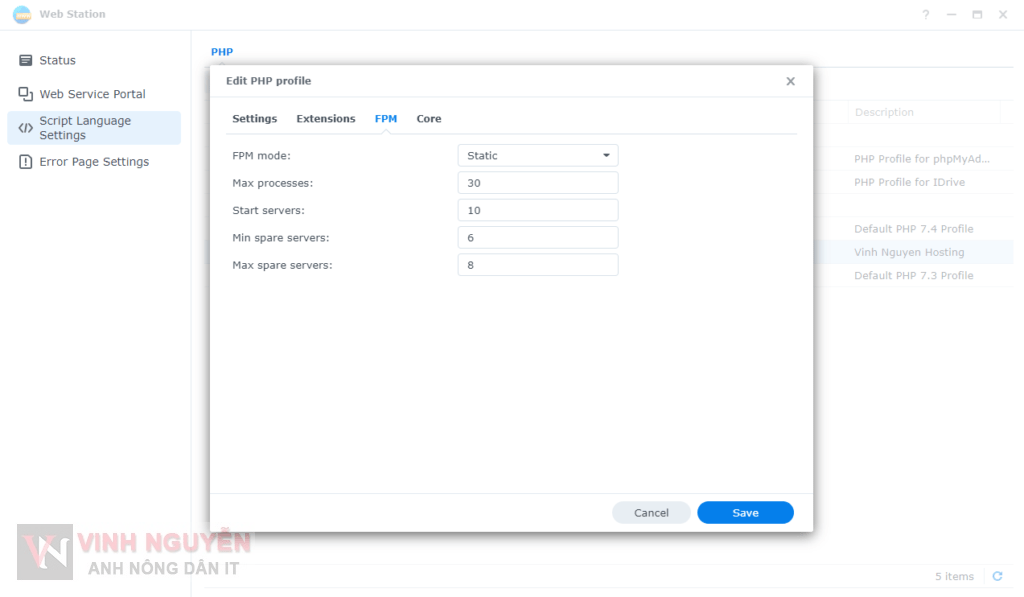Click the Min spare servers field
The height and width of the screenshot is (597, 1024).
point(538,238)
